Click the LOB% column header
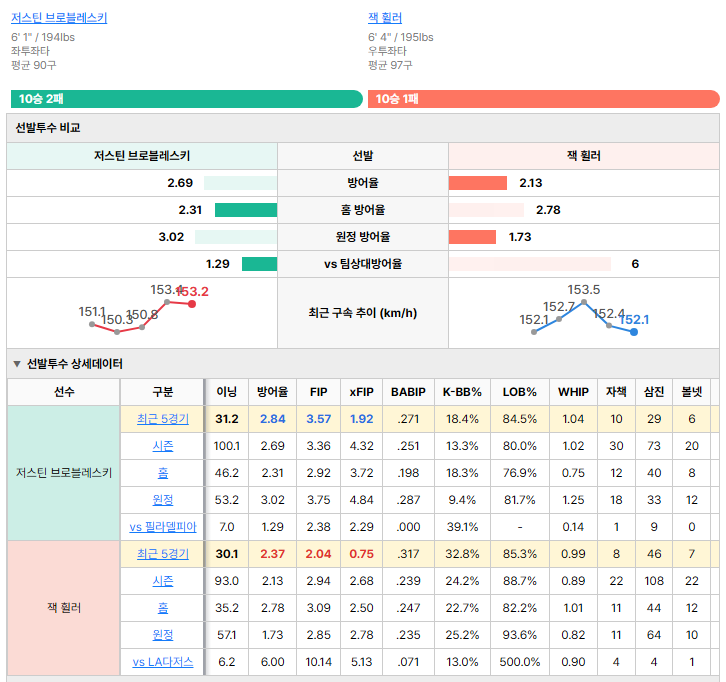The image size is (726, 682). [519, 392]
